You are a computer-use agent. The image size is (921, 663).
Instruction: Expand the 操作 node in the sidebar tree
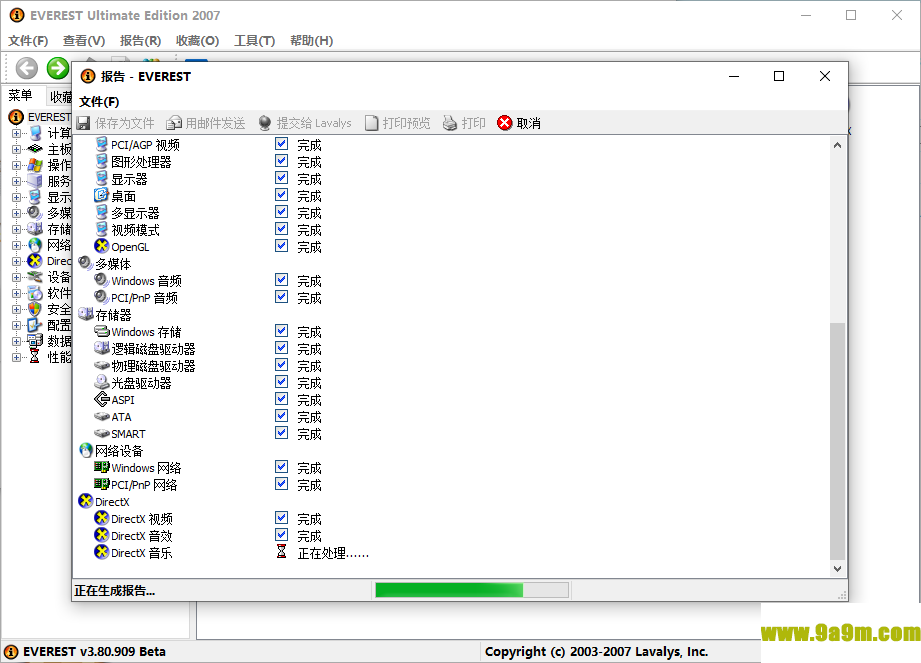16,165
